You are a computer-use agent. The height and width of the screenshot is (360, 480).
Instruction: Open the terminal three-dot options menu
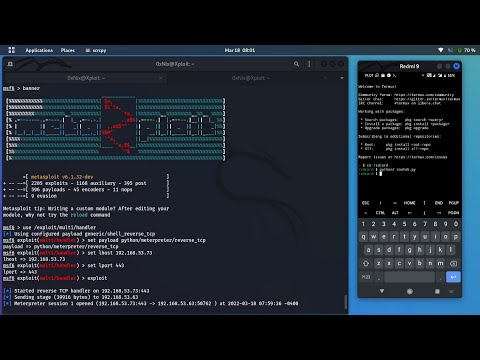[x=309, y=64]
